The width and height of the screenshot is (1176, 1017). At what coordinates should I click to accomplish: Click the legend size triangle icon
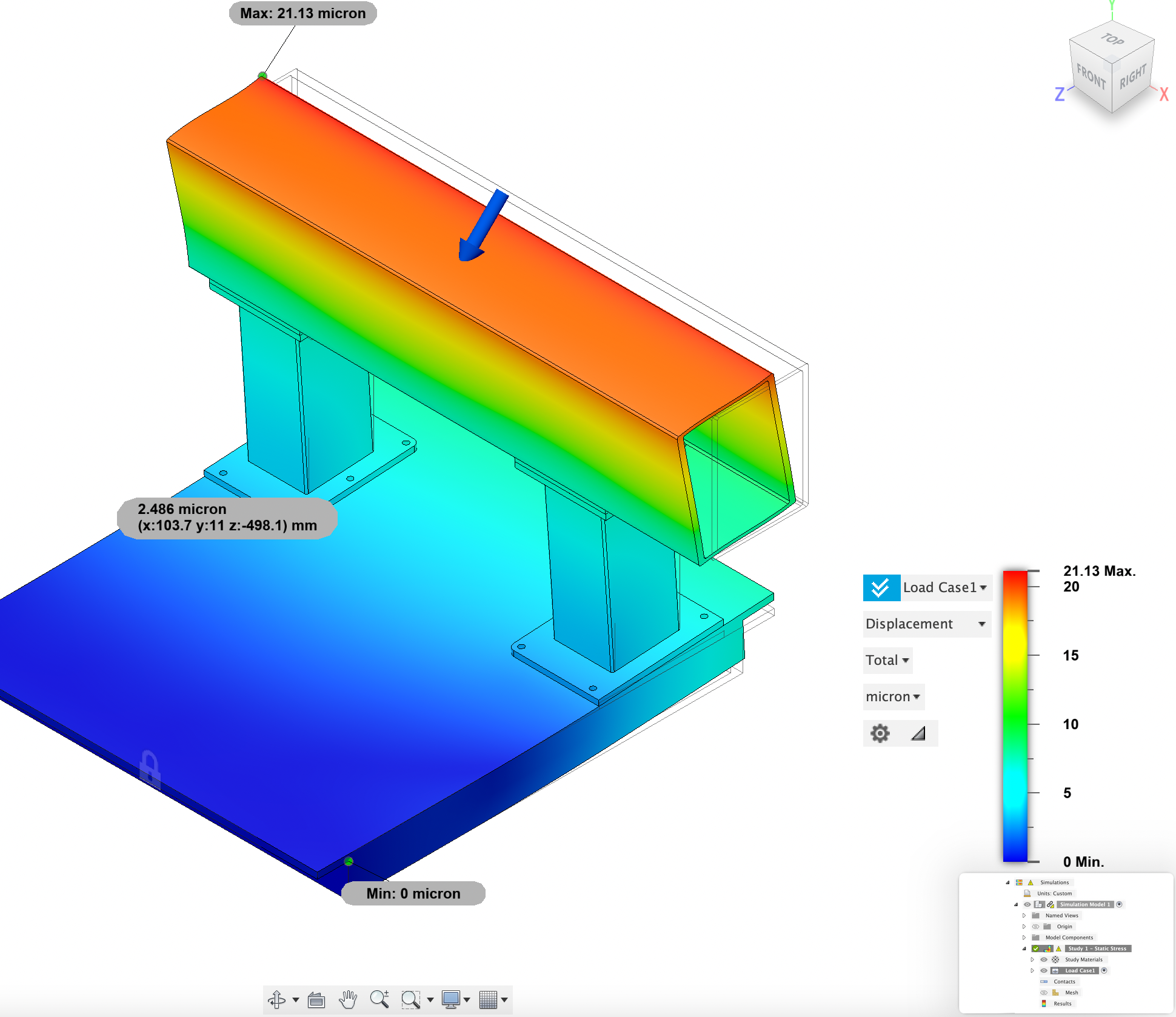[918, 733]
